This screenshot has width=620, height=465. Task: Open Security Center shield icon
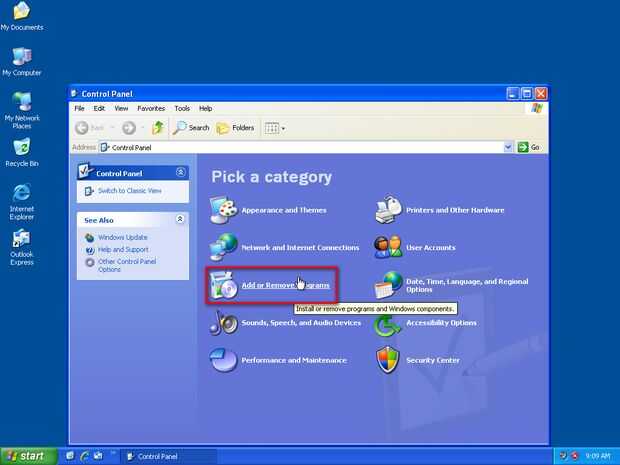(x=388, y=360)
